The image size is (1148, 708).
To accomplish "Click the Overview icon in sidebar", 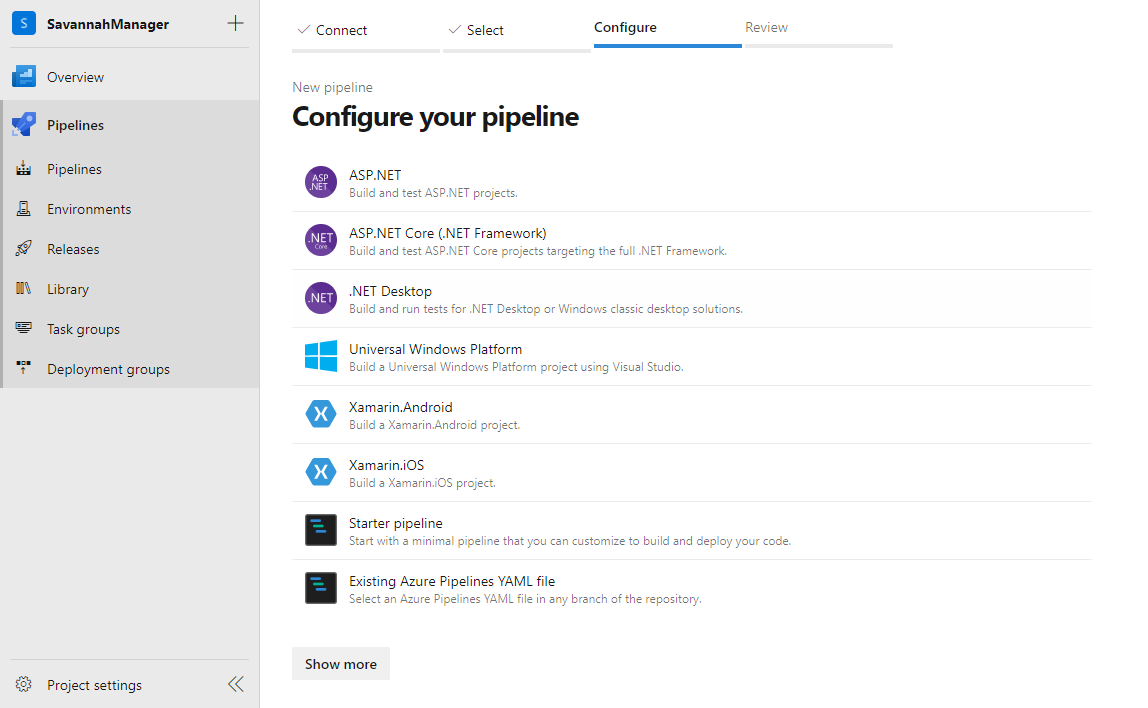I will point(23,76).
